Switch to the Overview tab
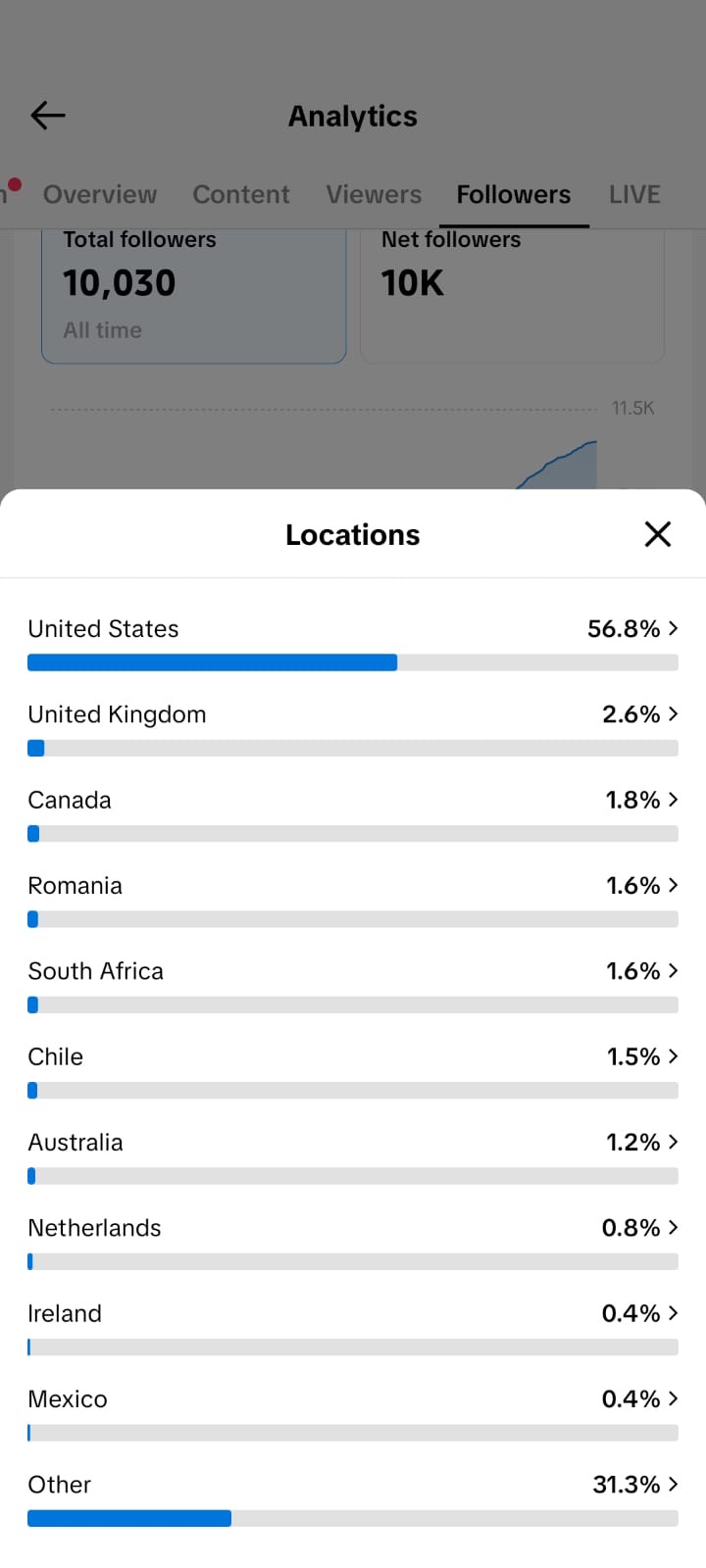 pos(100,194)
